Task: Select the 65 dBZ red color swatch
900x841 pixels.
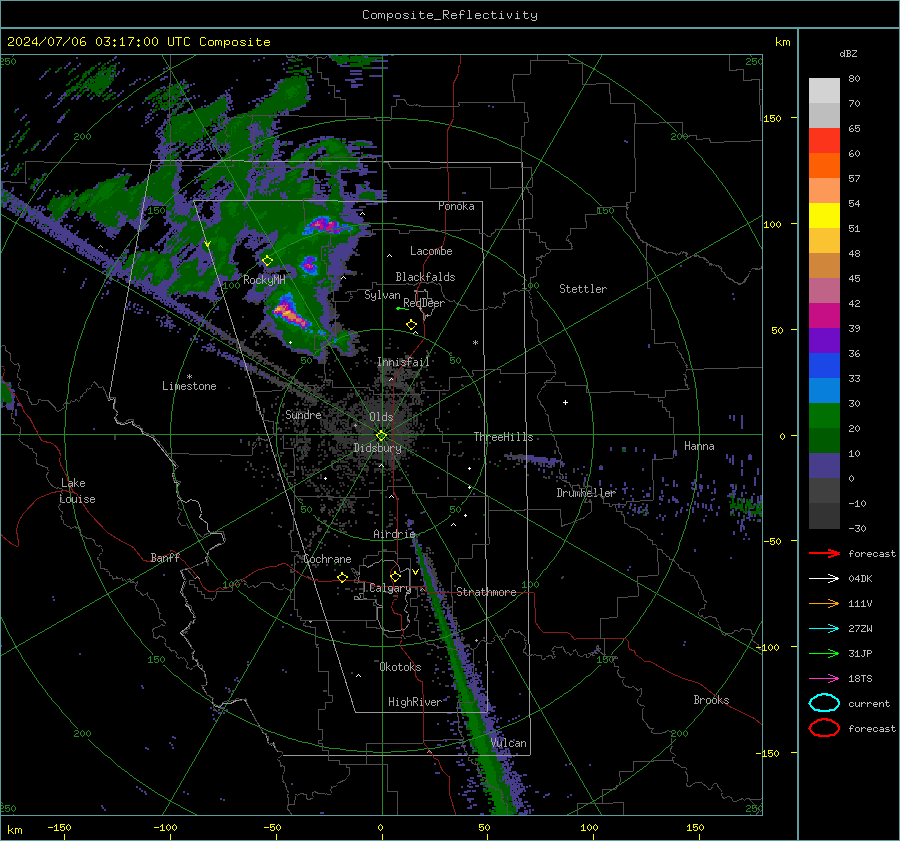Action: click(x=824, y=141)
